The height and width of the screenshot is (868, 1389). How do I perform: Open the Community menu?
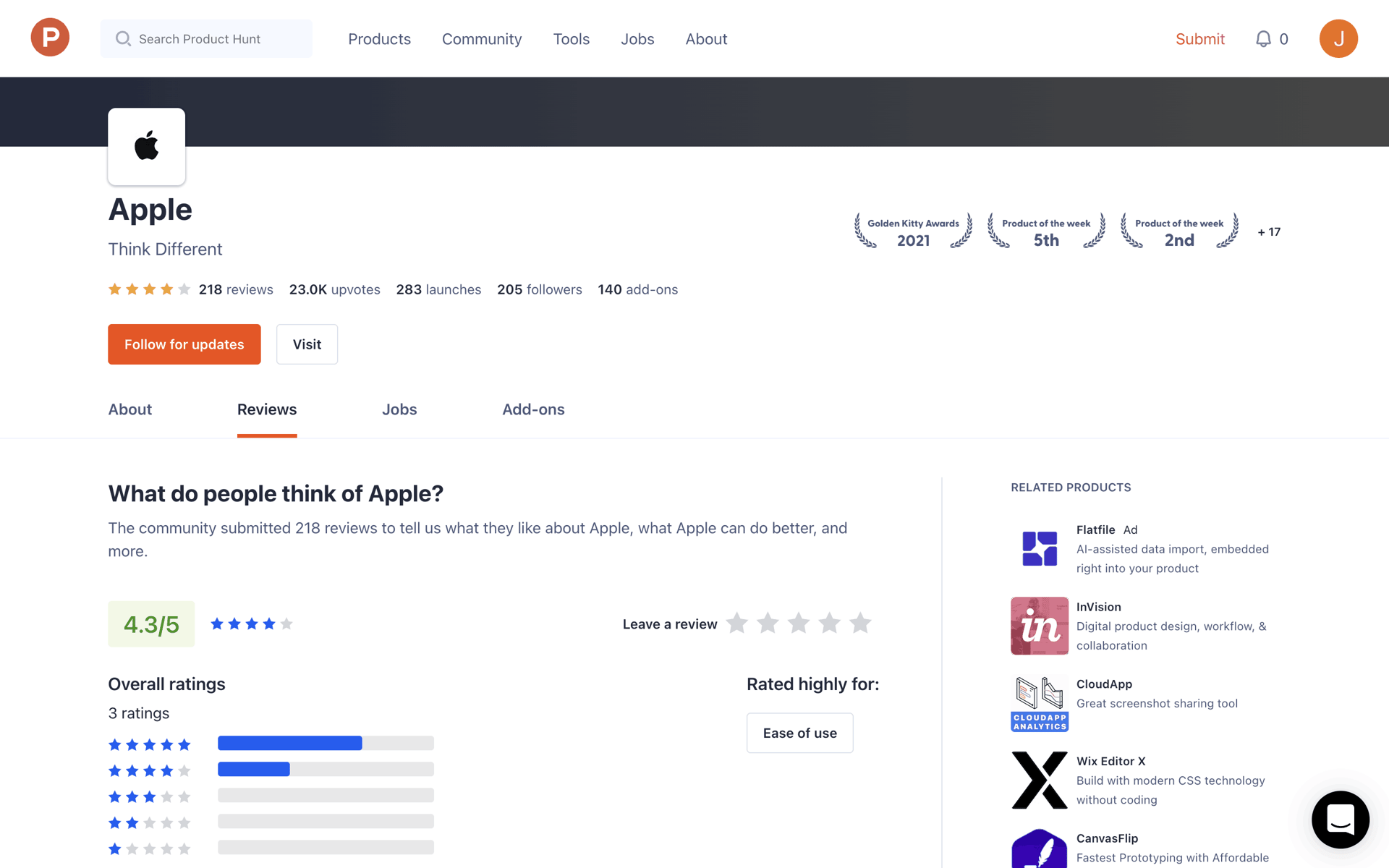482,39
